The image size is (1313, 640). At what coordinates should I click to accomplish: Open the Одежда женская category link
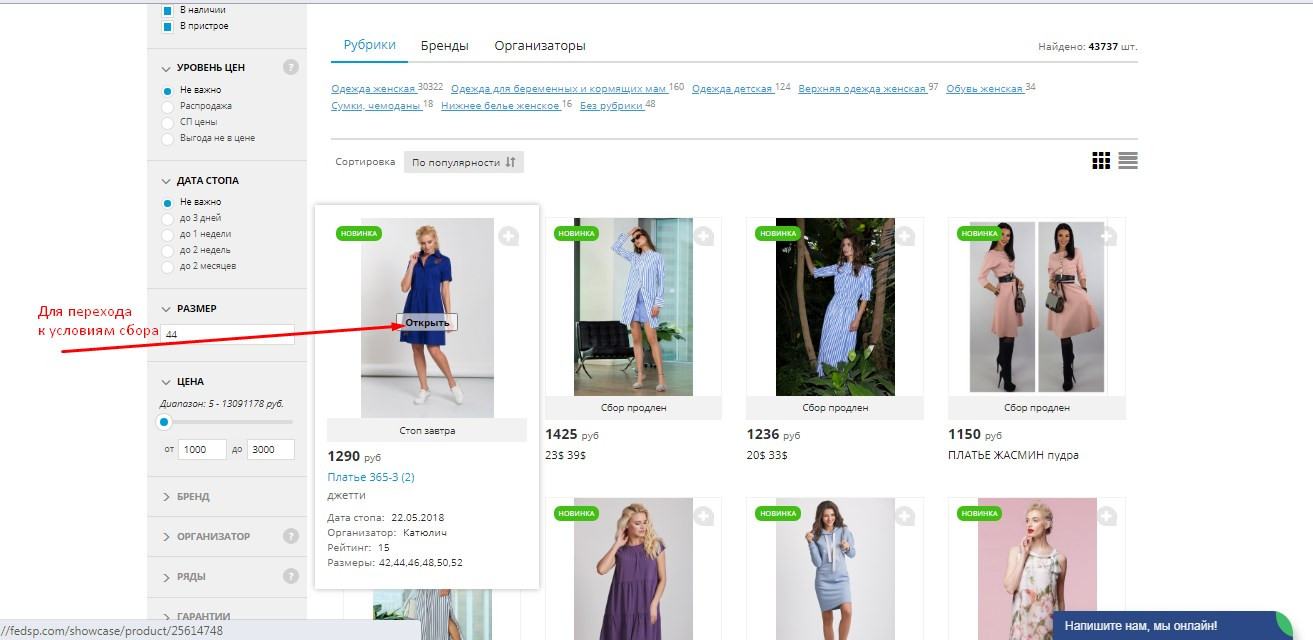(373, 89)
